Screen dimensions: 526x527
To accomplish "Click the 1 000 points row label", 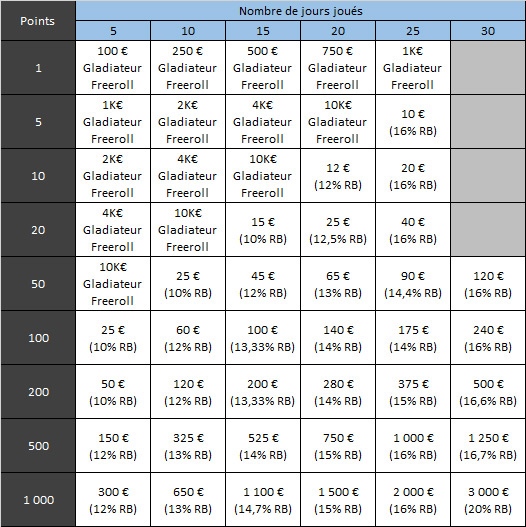I will coord(38,499).
